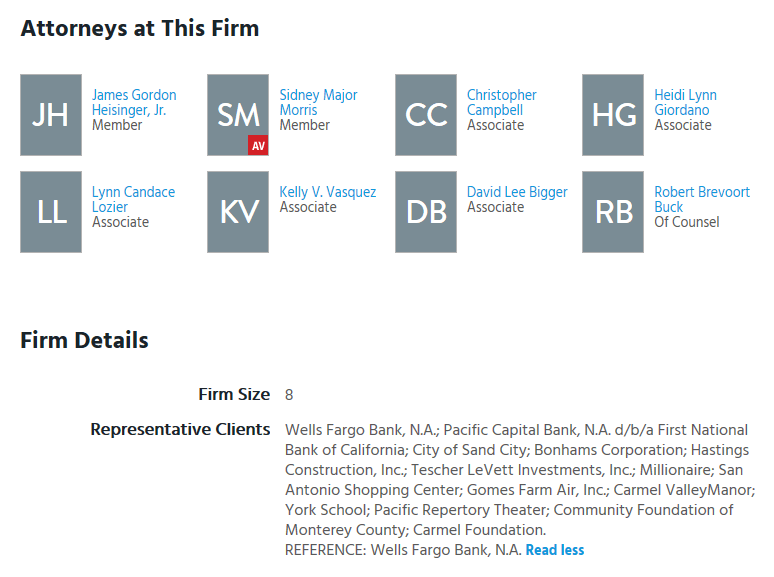The width and height of the screenshot is (774, 577).
Task: Open Kelly V. Vasquez profile link
Action: (328, 192)
